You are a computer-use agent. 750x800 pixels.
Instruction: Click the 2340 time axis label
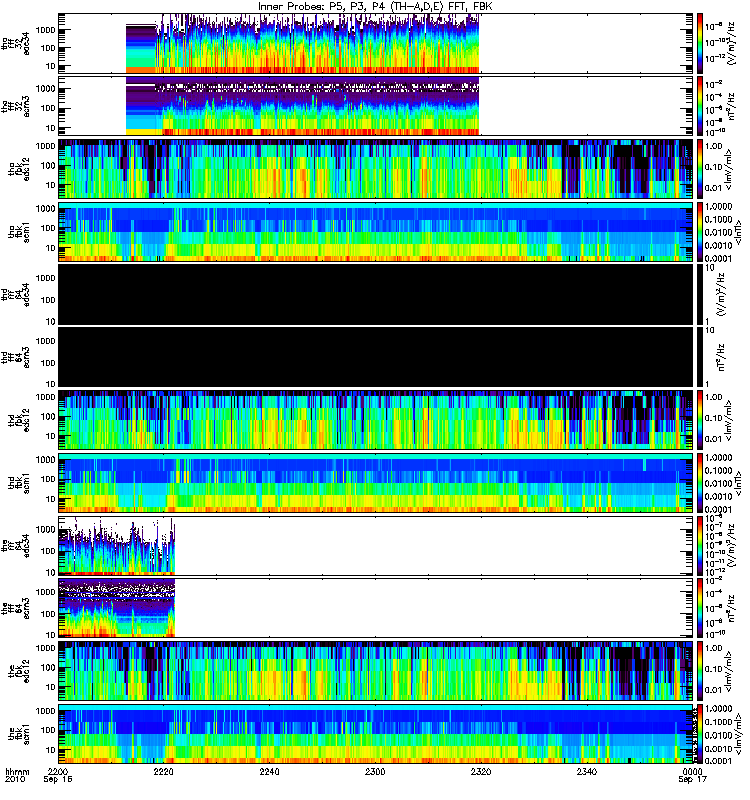tap(587, 771)
